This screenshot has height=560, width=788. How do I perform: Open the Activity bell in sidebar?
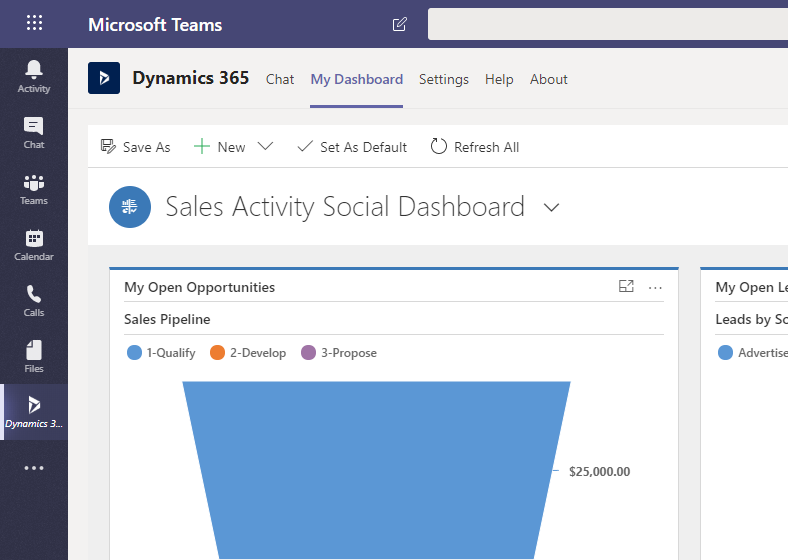tap(34, 76)
